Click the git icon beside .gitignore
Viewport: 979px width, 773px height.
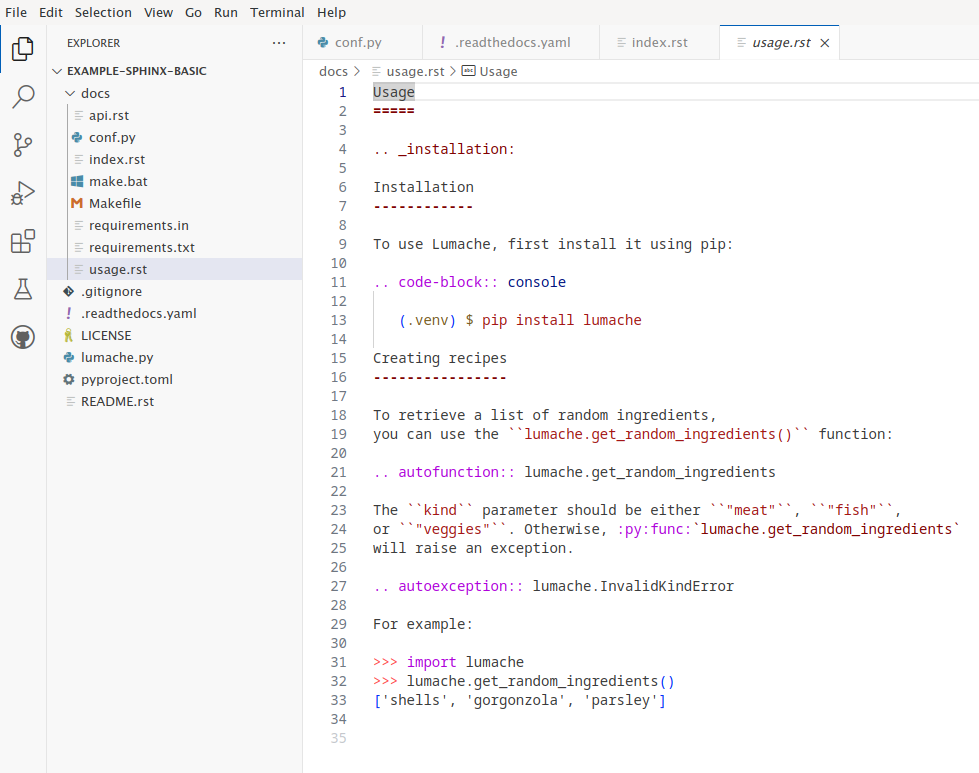point(69,292)
